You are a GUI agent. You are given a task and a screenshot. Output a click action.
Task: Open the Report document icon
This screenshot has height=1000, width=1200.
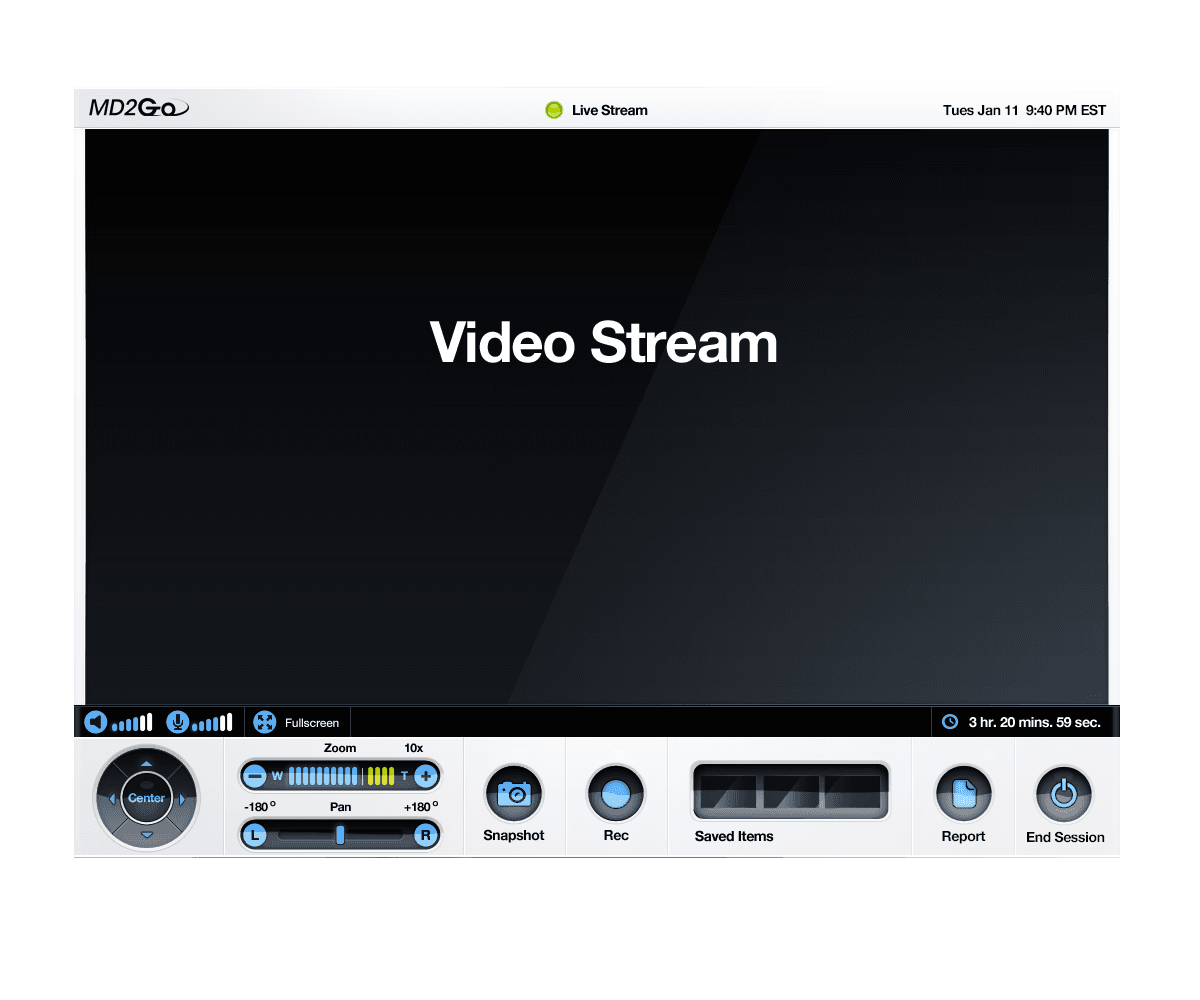point(964,794)
